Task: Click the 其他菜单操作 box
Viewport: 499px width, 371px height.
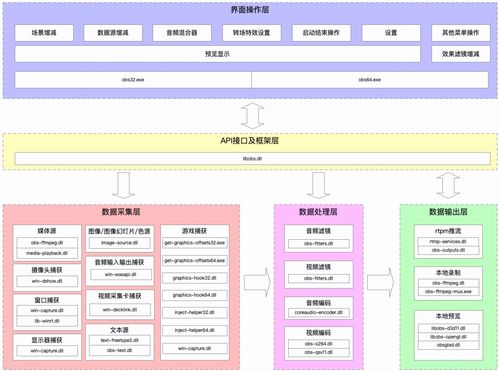Action: coord(461,33)
